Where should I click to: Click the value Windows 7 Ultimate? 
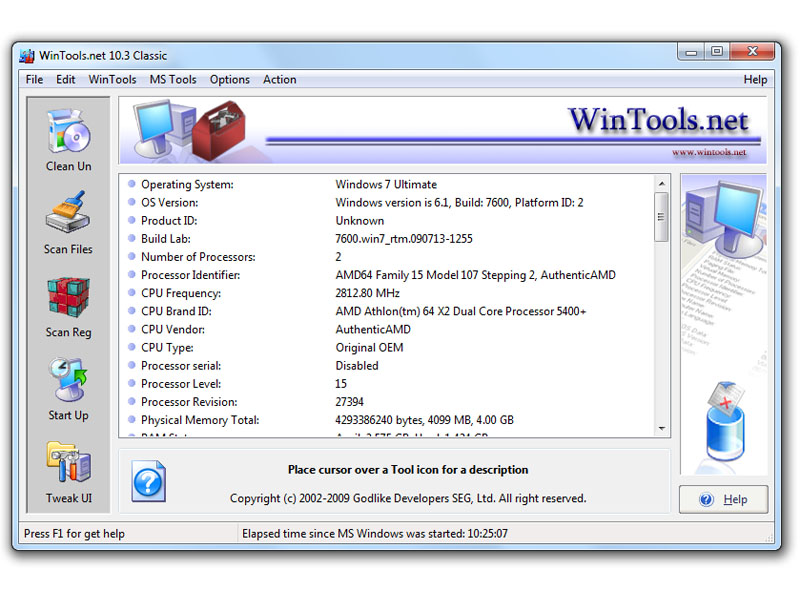point(386,185)
